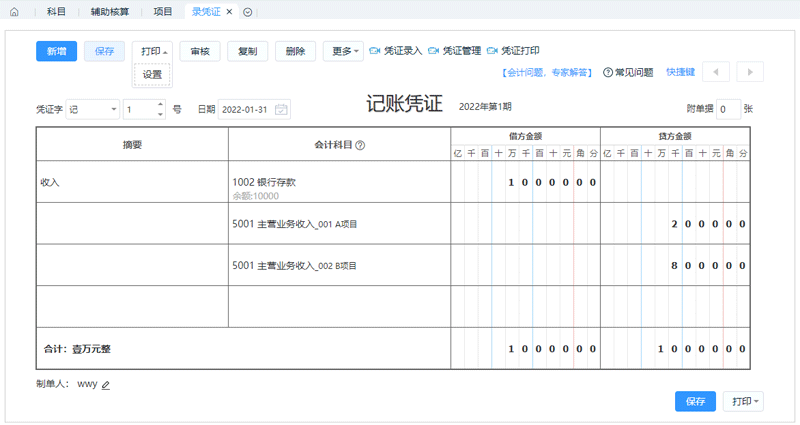Click the voucher number input field
The height and width of the screenshot is (425, 800).
click(x=144, y=109)
